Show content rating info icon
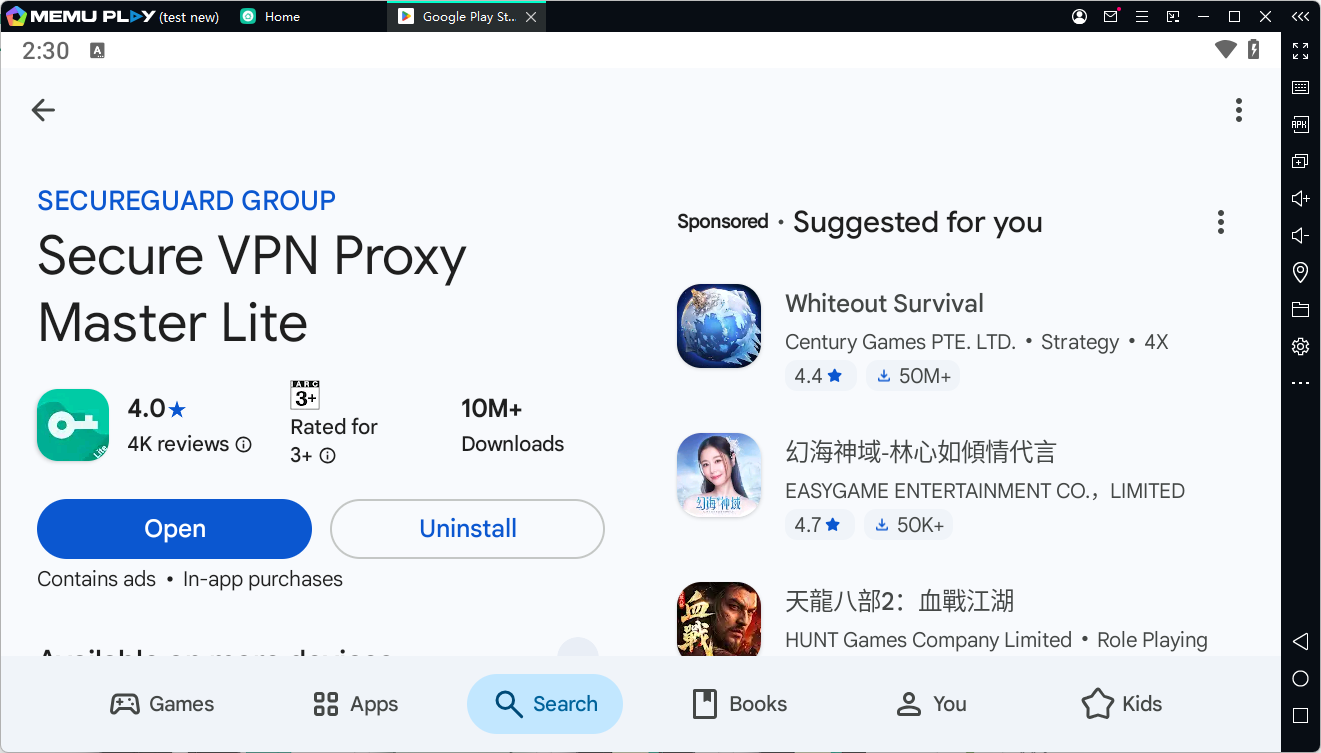Viewport: 1321px width, 753px height. (327, 456)
